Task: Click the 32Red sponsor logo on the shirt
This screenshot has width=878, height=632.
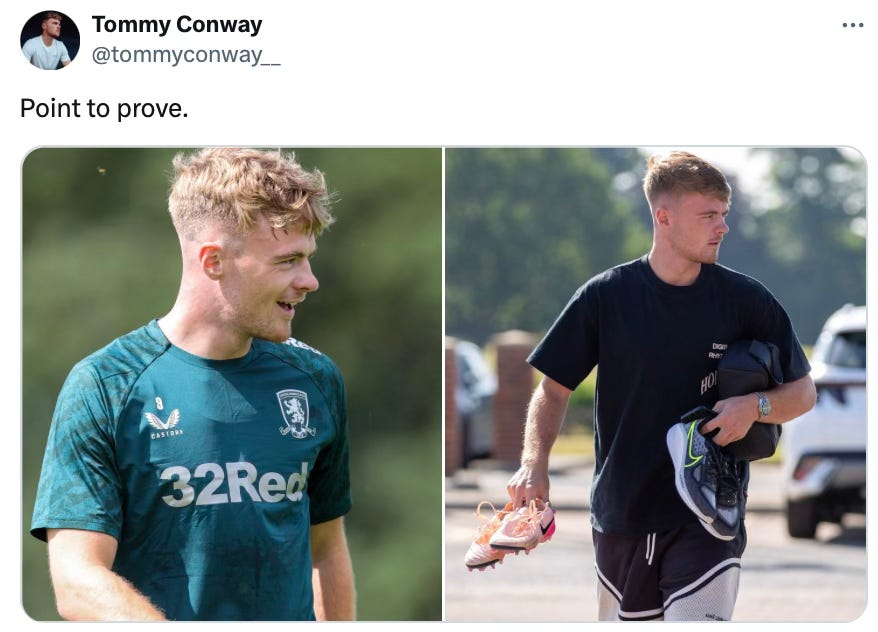Action: 234,484
